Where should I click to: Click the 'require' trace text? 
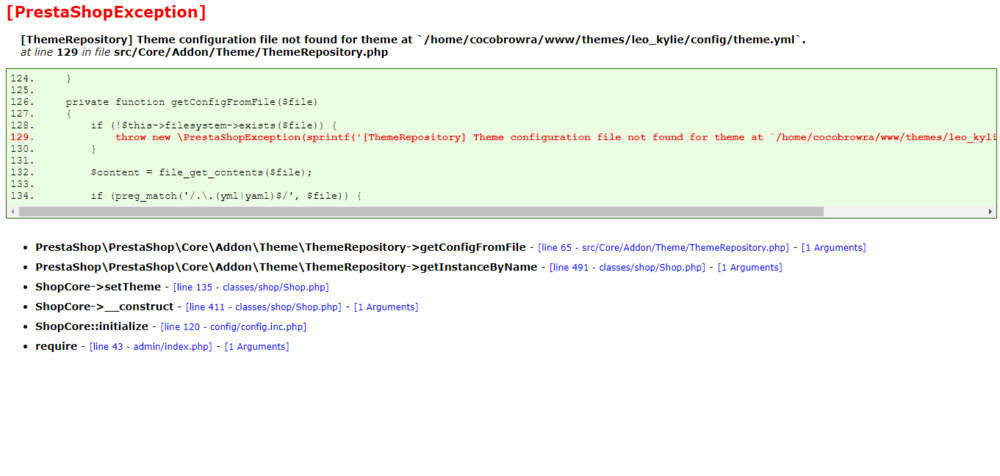click(x=56, y=346)
